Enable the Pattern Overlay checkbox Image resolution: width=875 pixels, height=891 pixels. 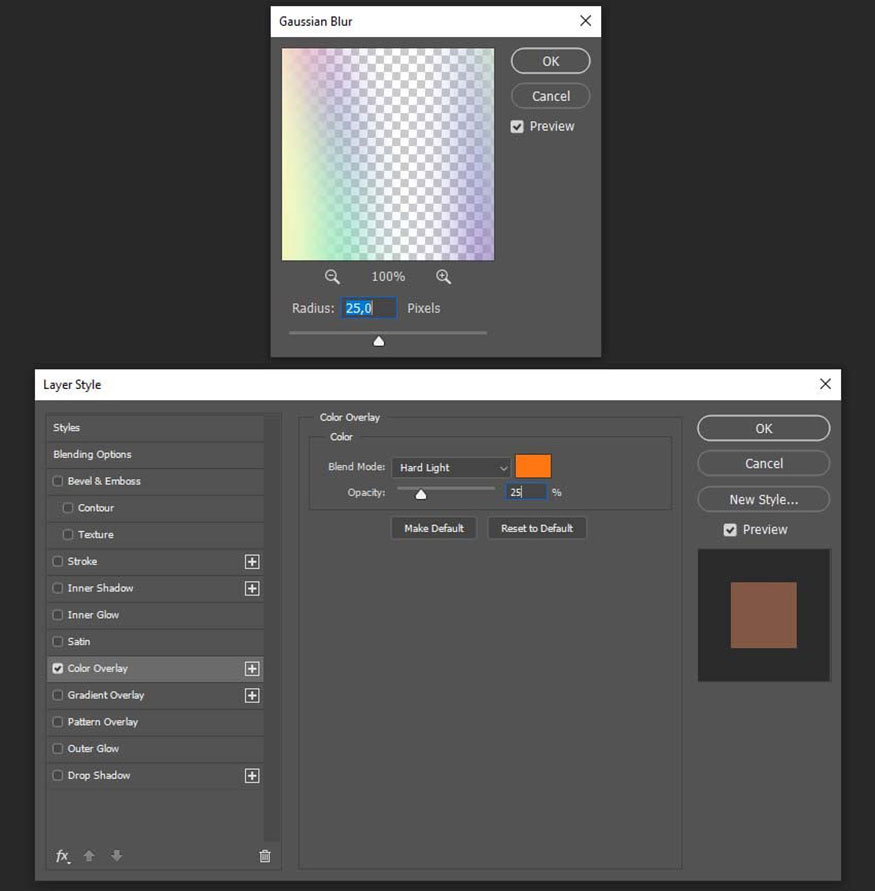[57, 722]
